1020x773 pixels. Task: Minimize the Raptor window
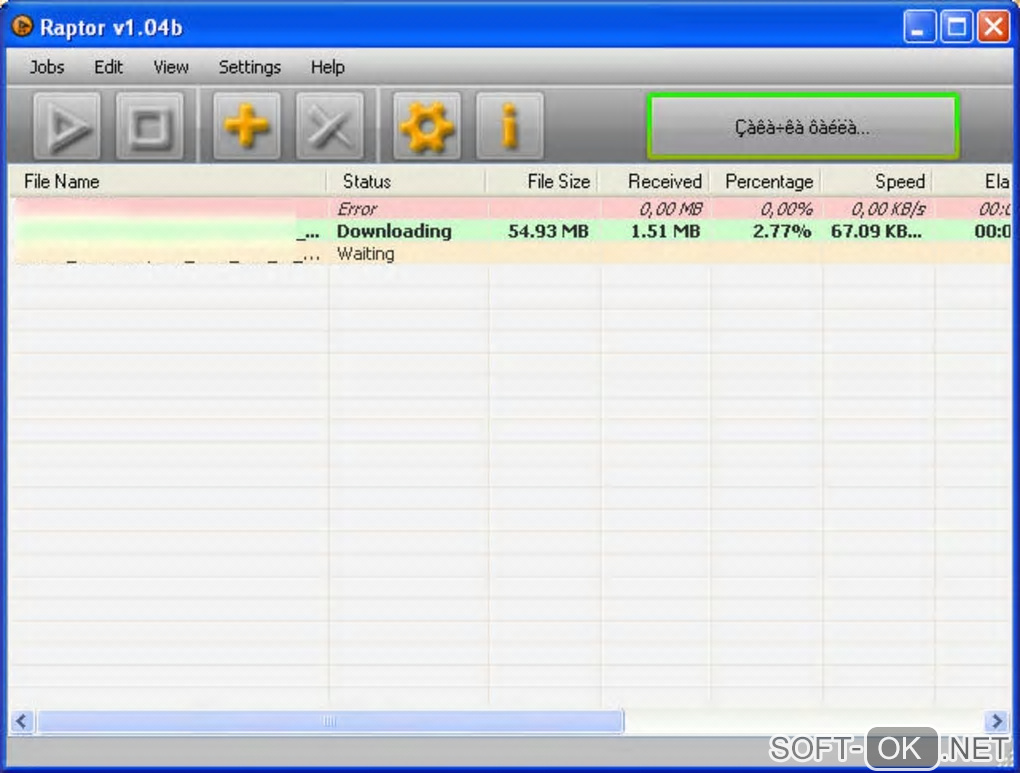[919, 27]
